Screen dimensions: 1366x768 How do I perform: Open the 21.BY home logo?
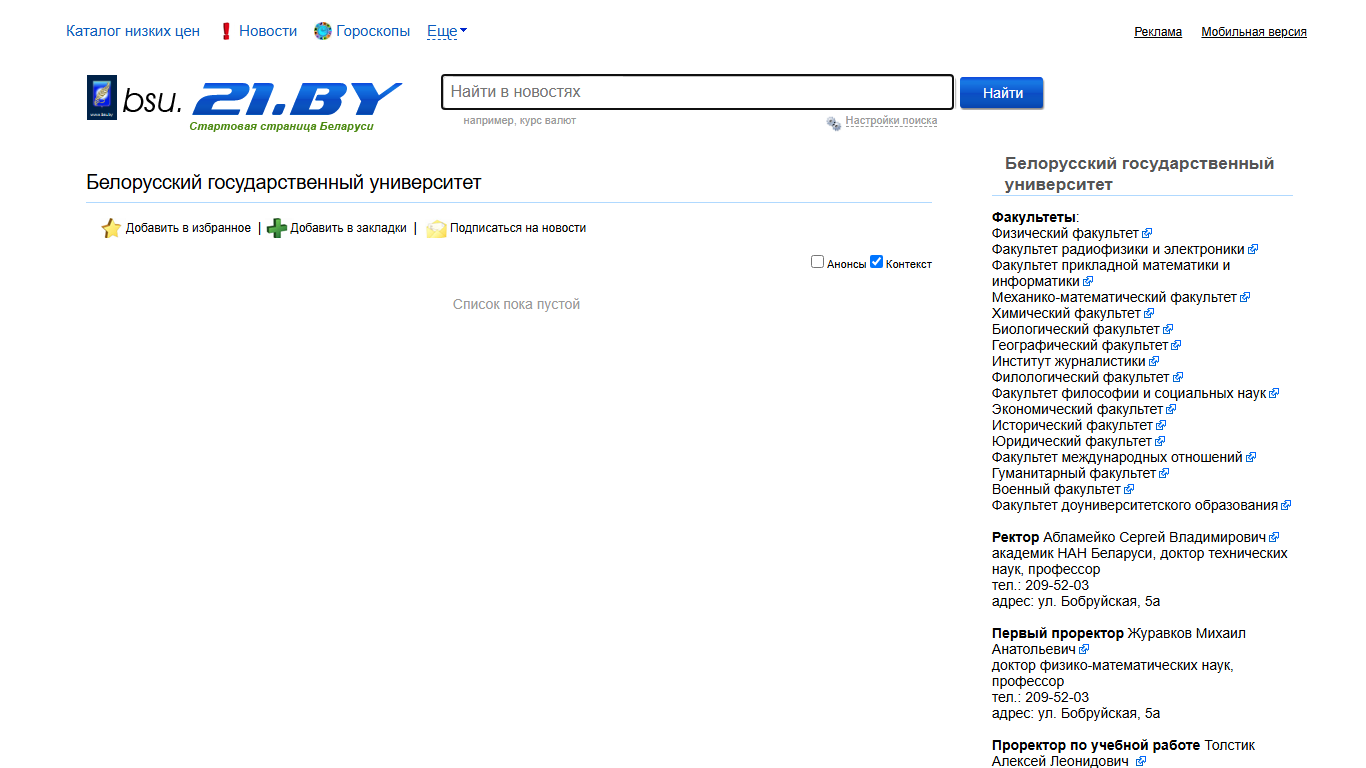[296, 100]
